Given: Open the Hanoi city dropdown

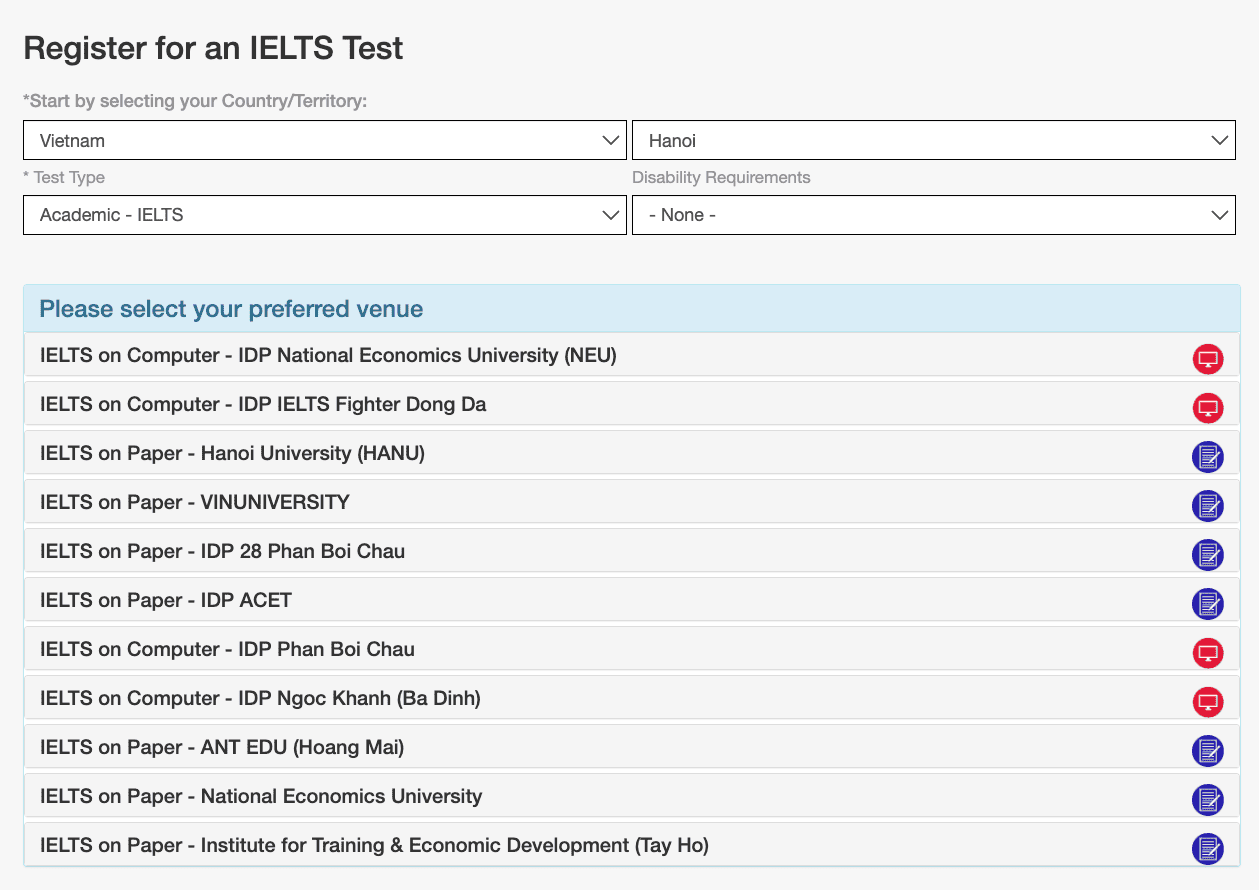Looking at the screenshot, I should click(x=933, y=140).
